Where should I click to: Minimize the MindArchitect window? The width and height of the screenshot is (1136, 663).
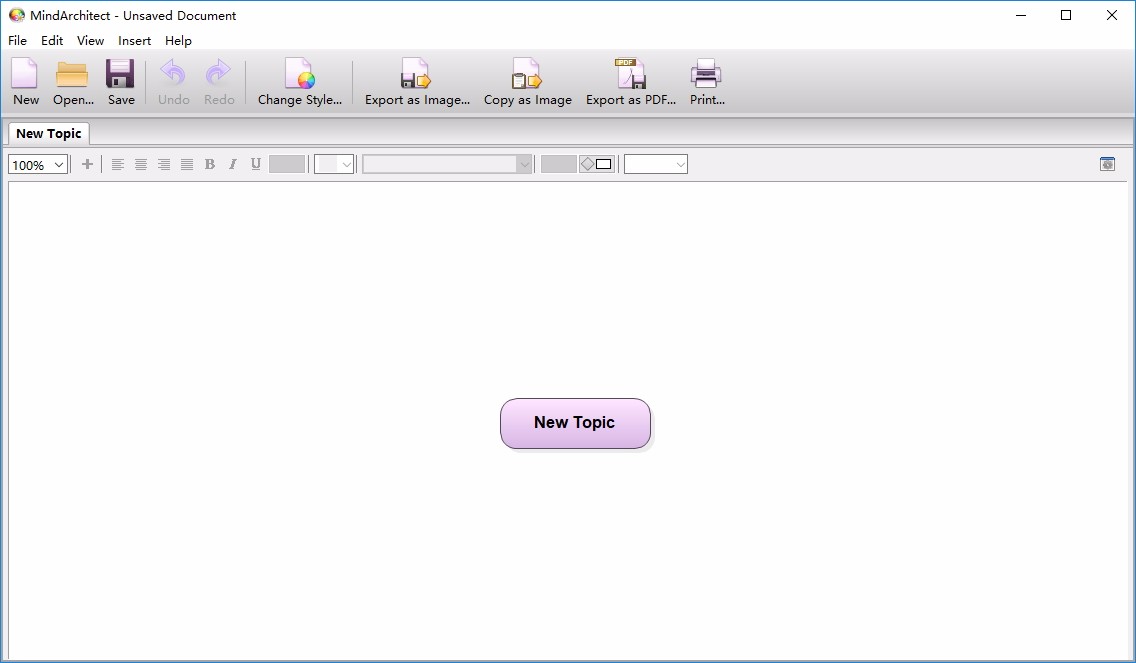[1022, 15]
